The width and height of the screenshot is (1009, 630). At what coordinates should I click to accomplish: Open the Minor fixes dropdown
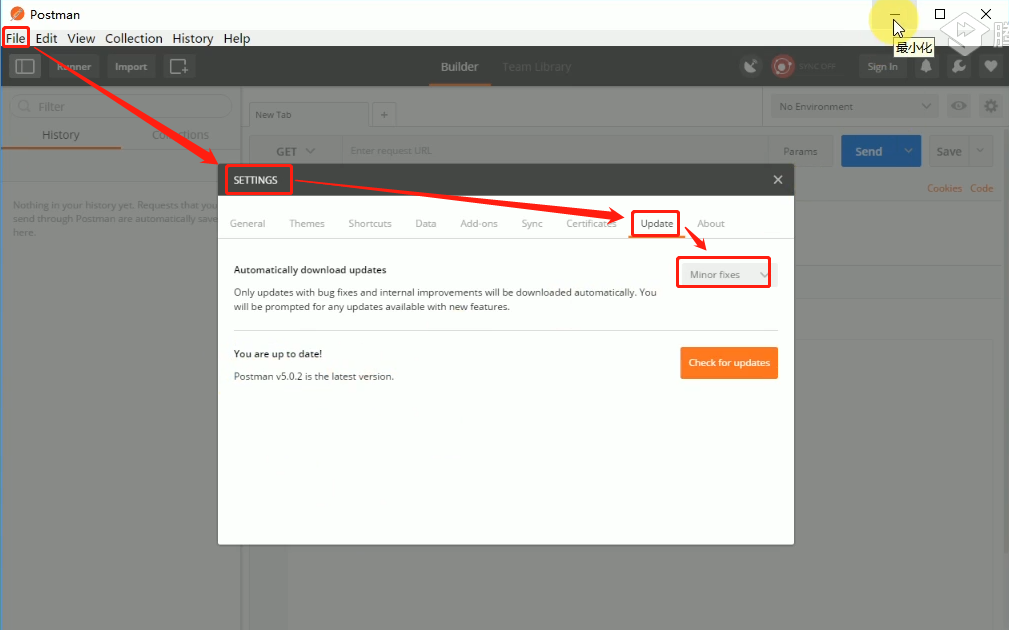(728, 275)
